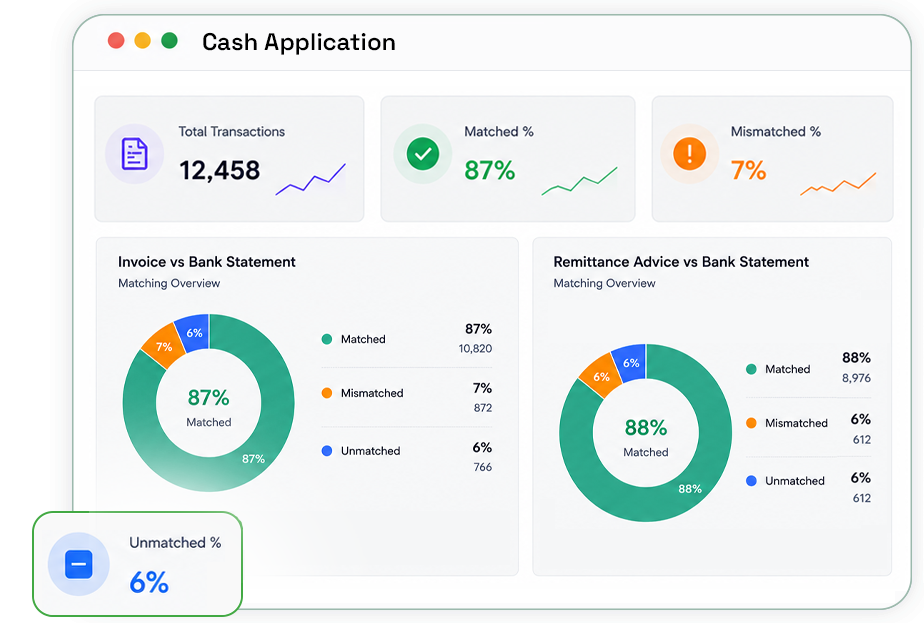Click the Cash Application window title
This screenshot has width=924, height=623.
(x=299, y=42)
